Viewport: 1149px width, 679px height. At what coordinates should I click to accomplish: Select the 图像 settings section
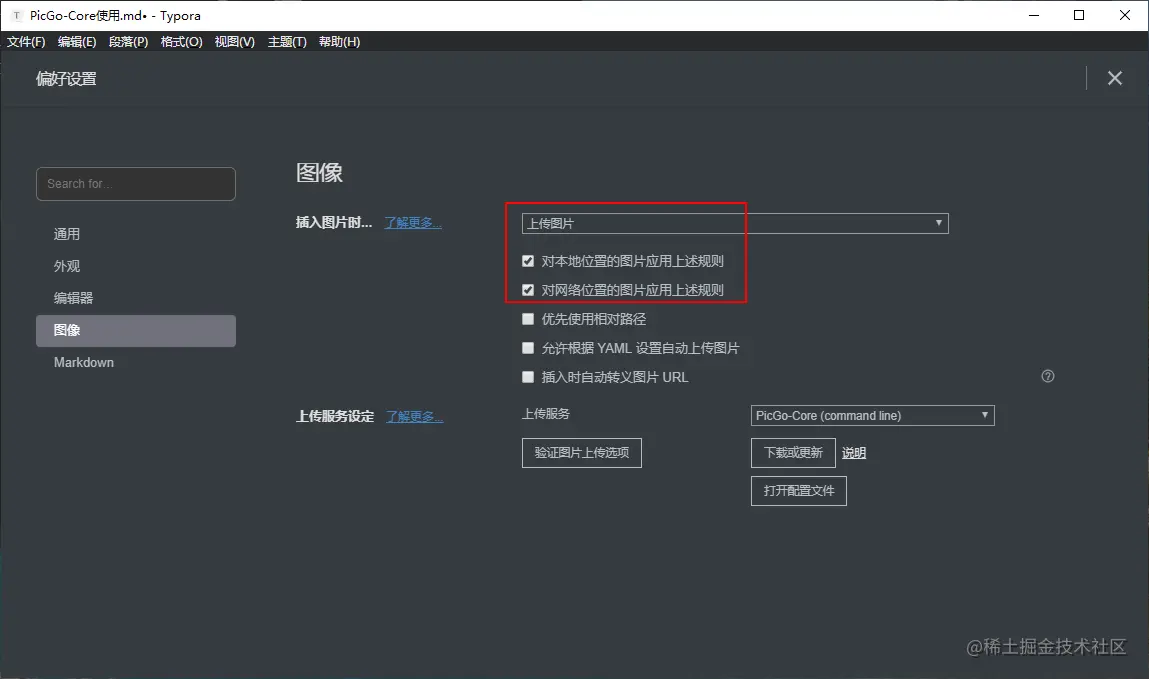[x=66, y=330]
